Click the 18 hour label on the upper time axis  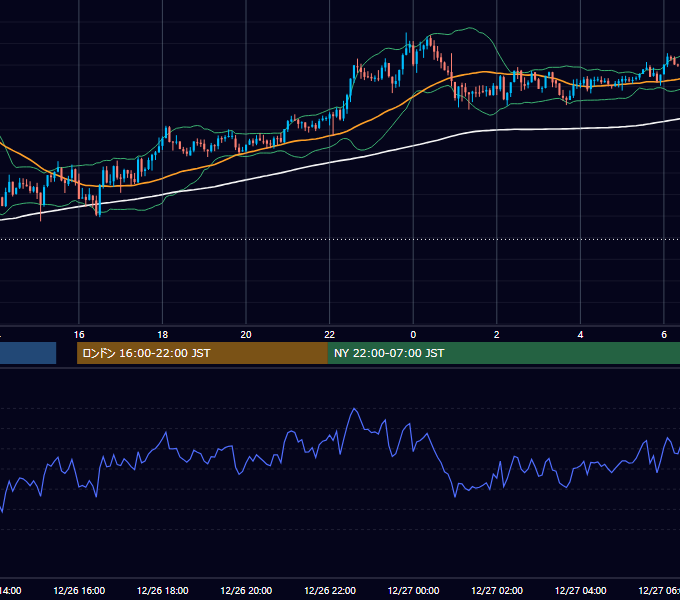(x=163, y=335)
